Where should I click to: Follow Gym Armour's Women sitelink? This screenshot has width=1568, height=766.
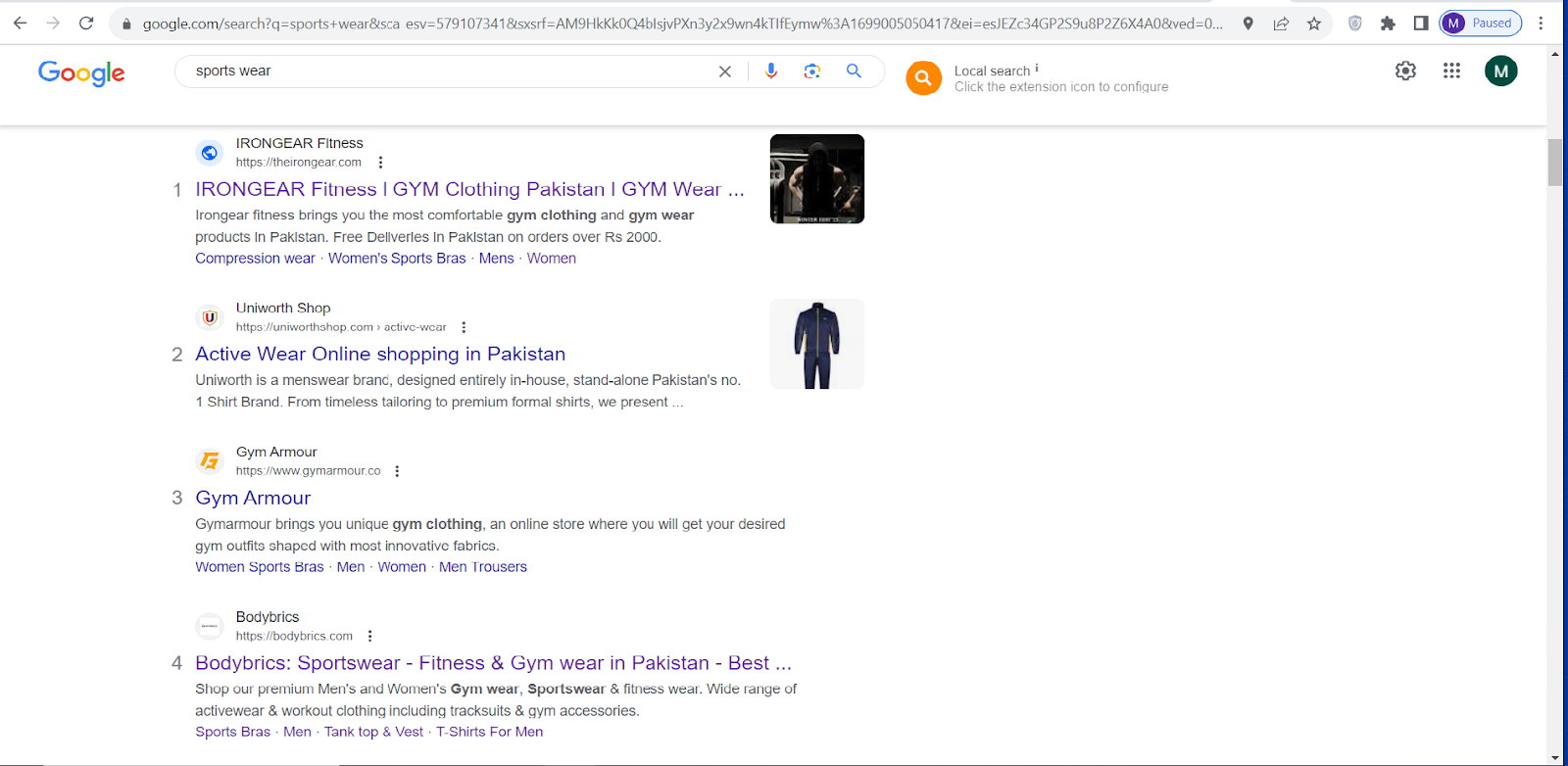pyautogui.click(x=402, y=567)
